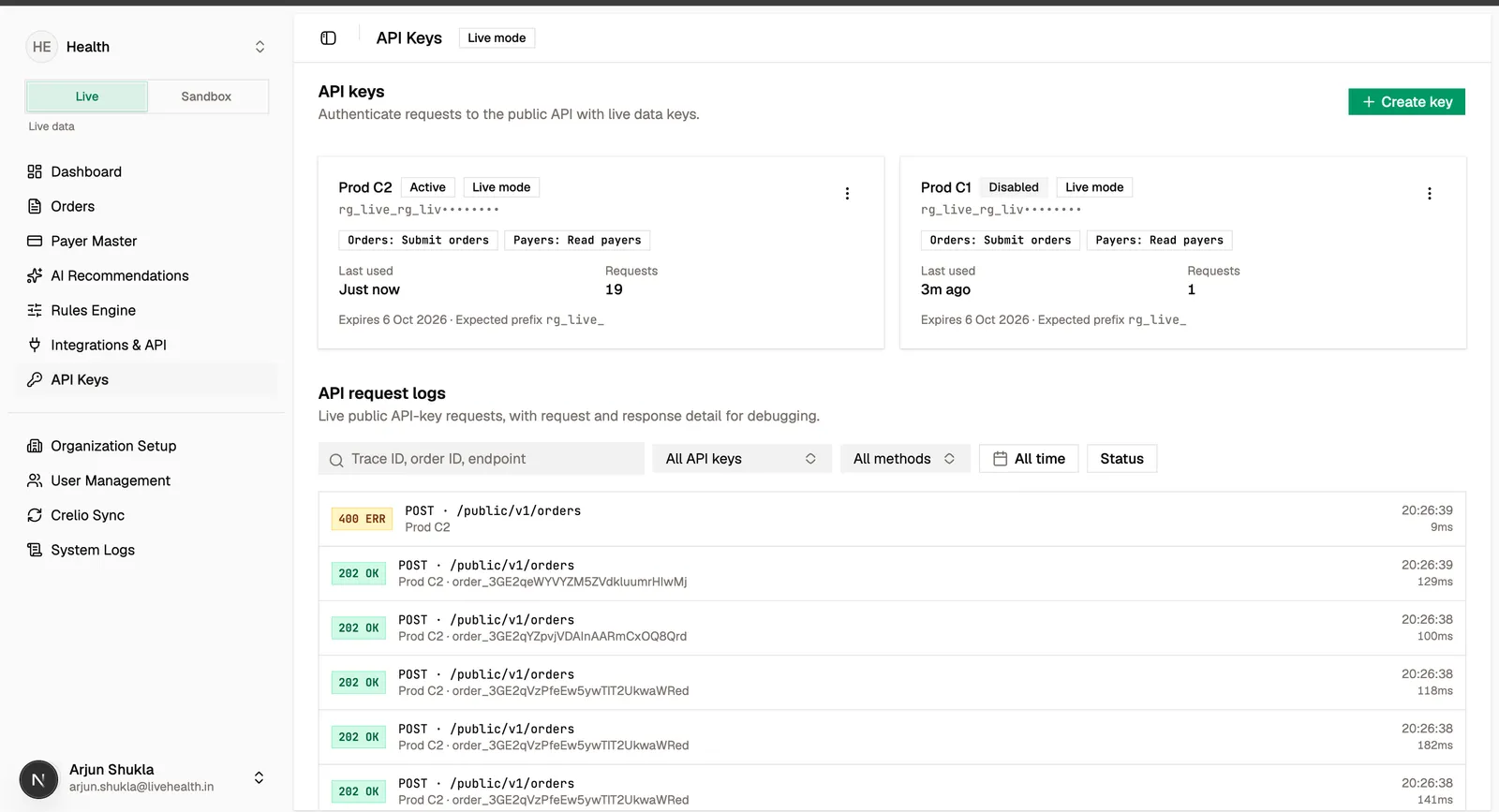Screen dimensions: 1499x812
Task: Click the Dashboard grid icon
Action: click(x=35, y=171)
